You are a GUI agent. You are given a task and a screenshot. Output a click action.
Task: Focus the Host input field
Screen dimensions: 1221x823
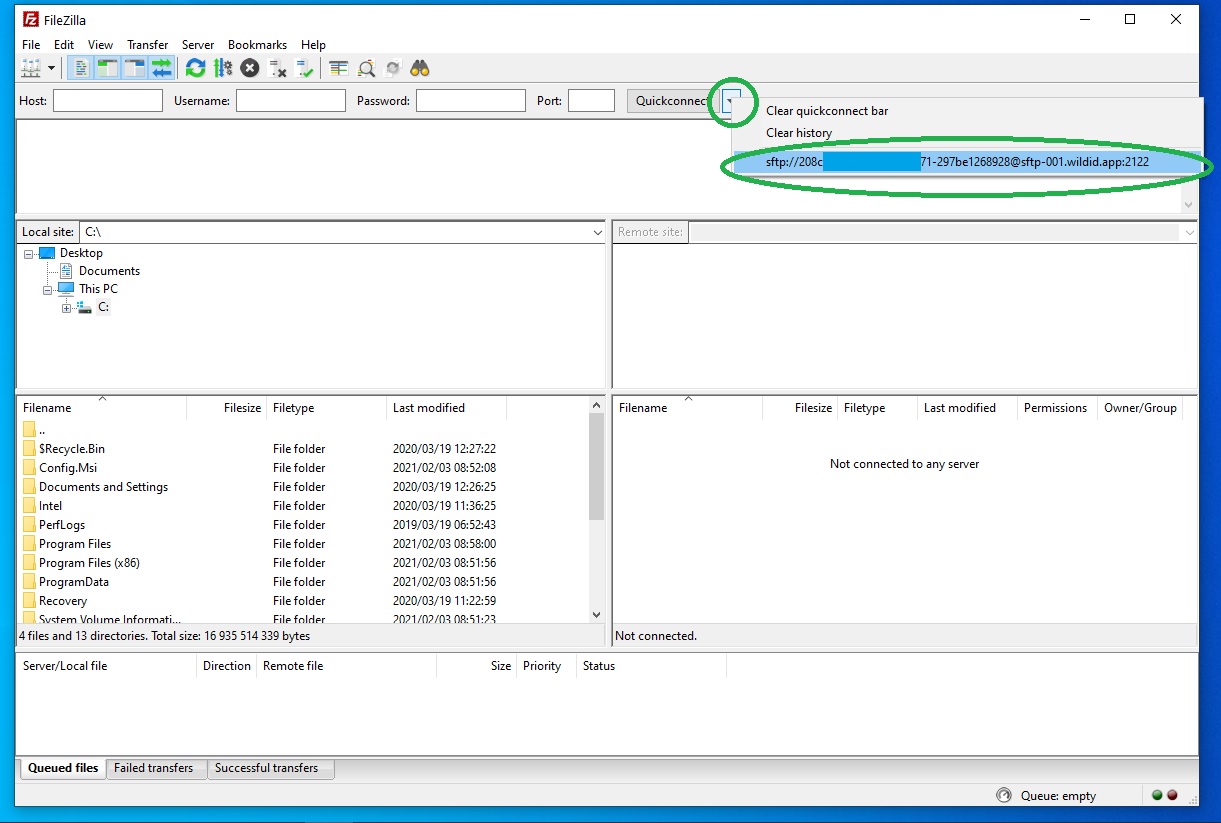108,100
